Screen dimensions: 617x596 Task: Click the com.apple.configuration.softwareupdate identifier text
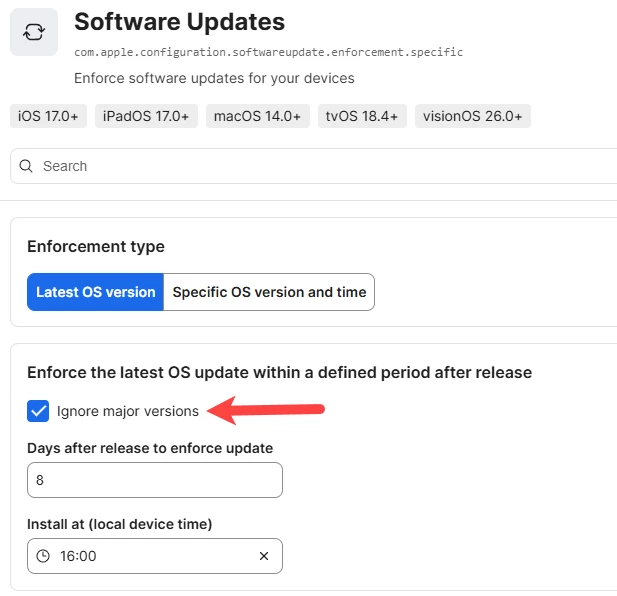click(268, 52)
